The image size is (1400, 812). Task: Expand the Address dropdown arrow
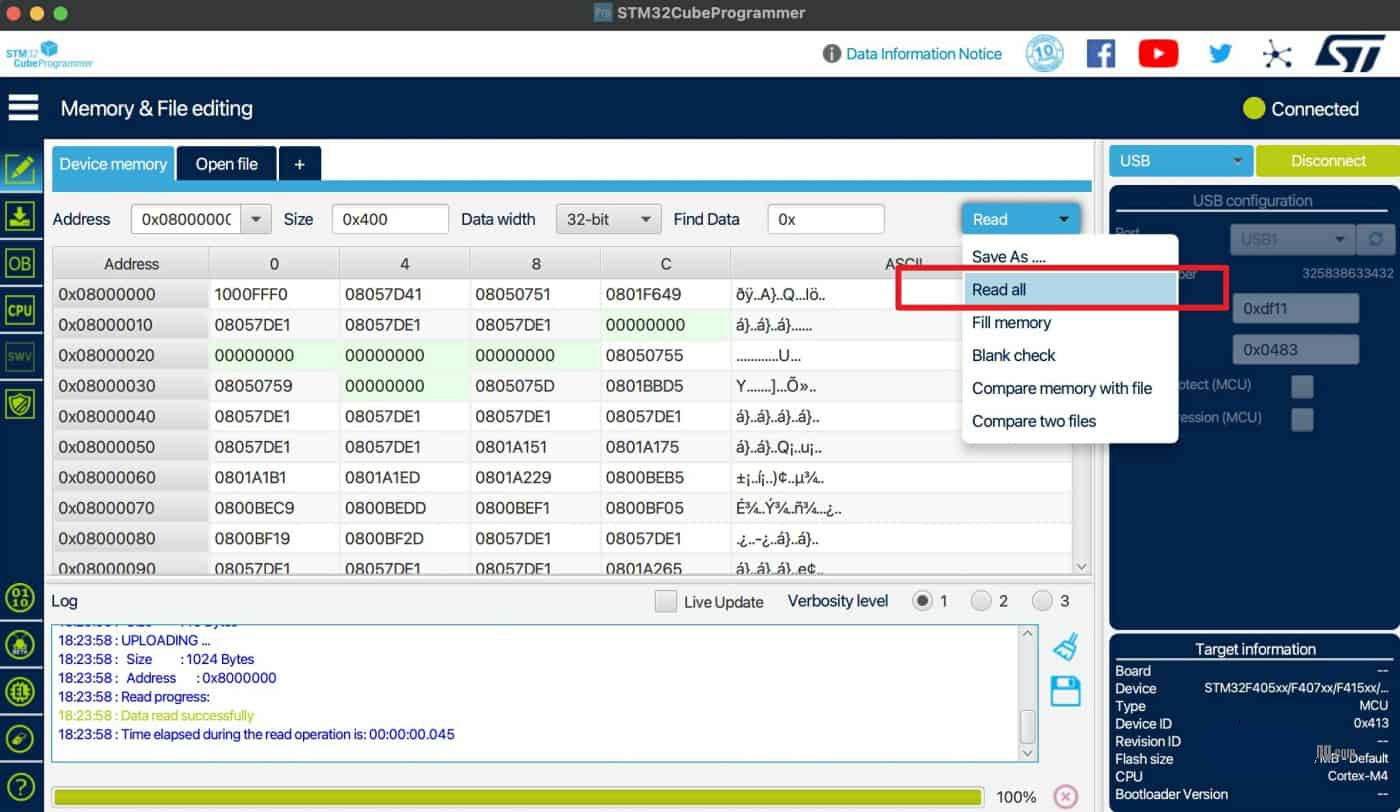256,219
